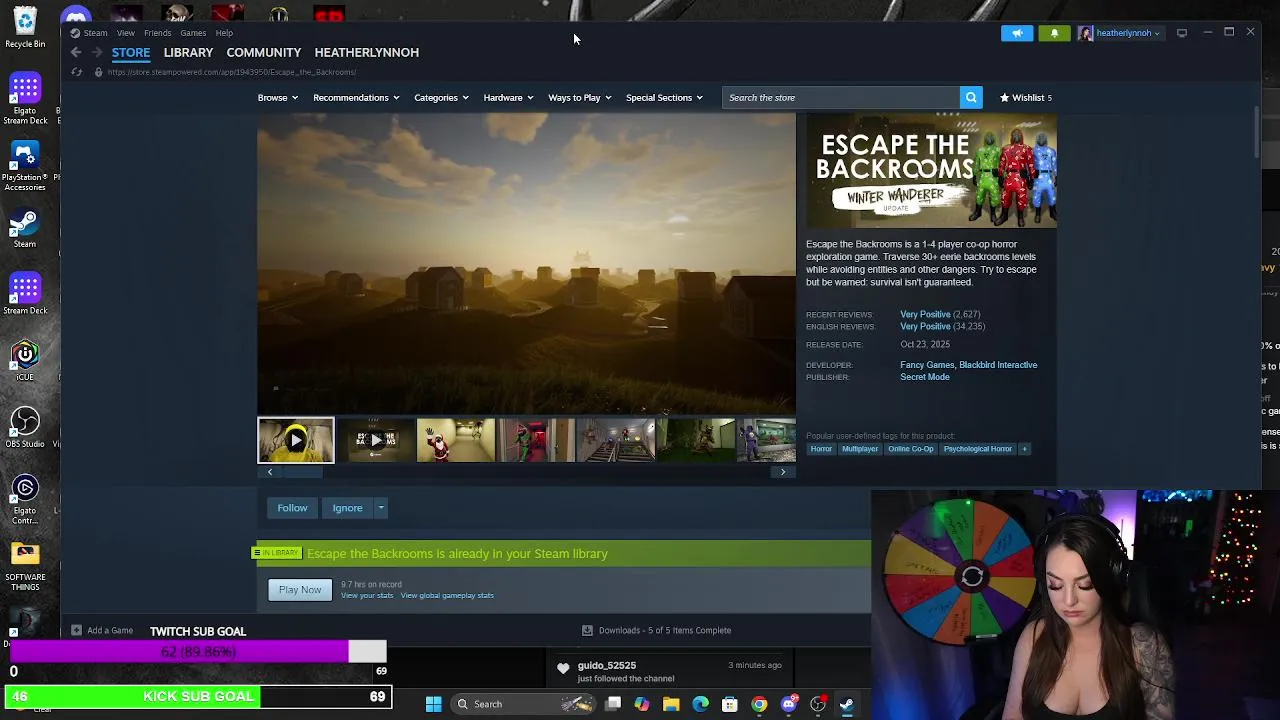Viewport: 1280px width, 720px height.
Task: Open Copilot from the taskbar
Action: coord(642,704)
